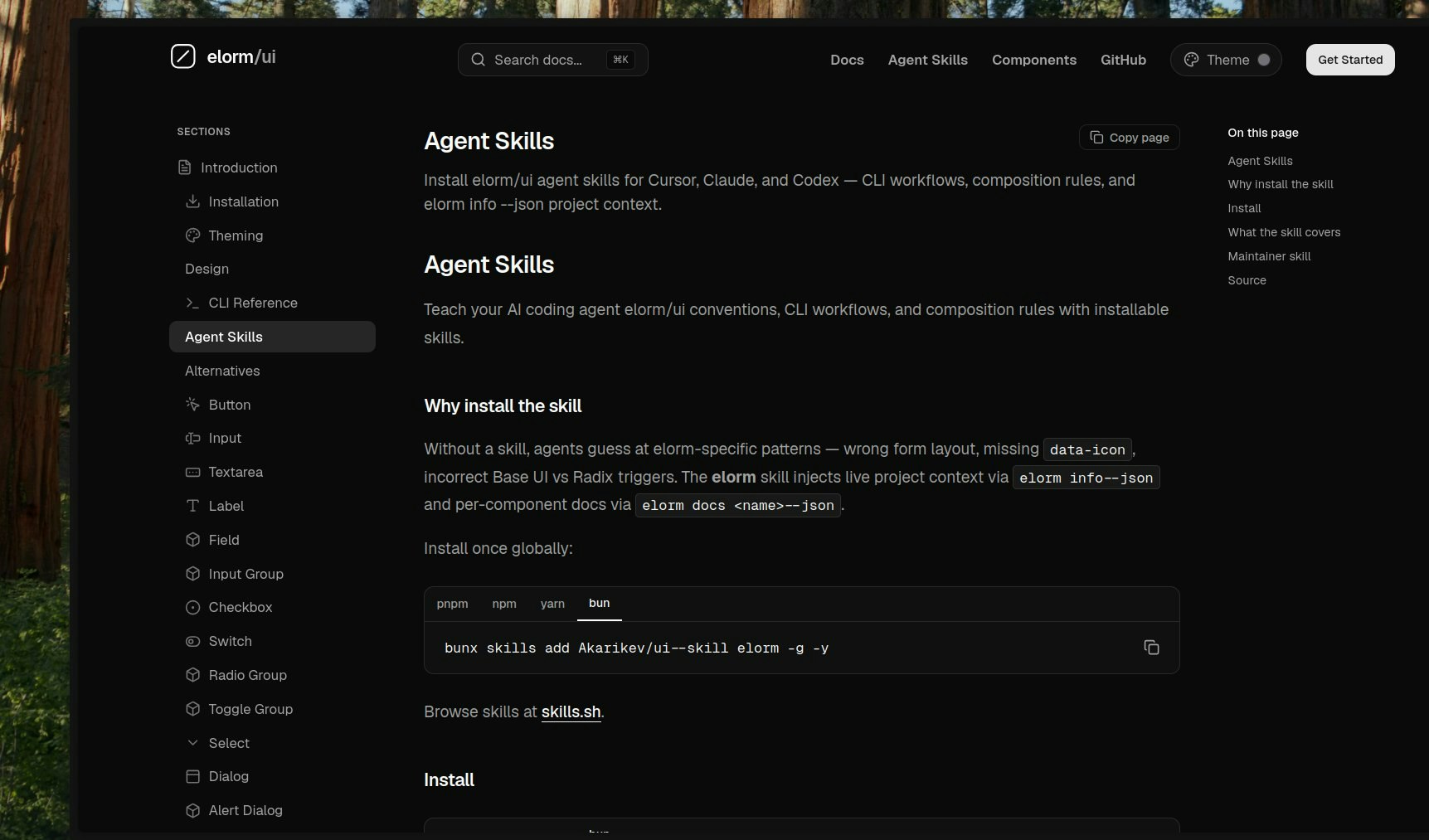Click the Button sidebar icon
1429x840 pixels.
192,405
